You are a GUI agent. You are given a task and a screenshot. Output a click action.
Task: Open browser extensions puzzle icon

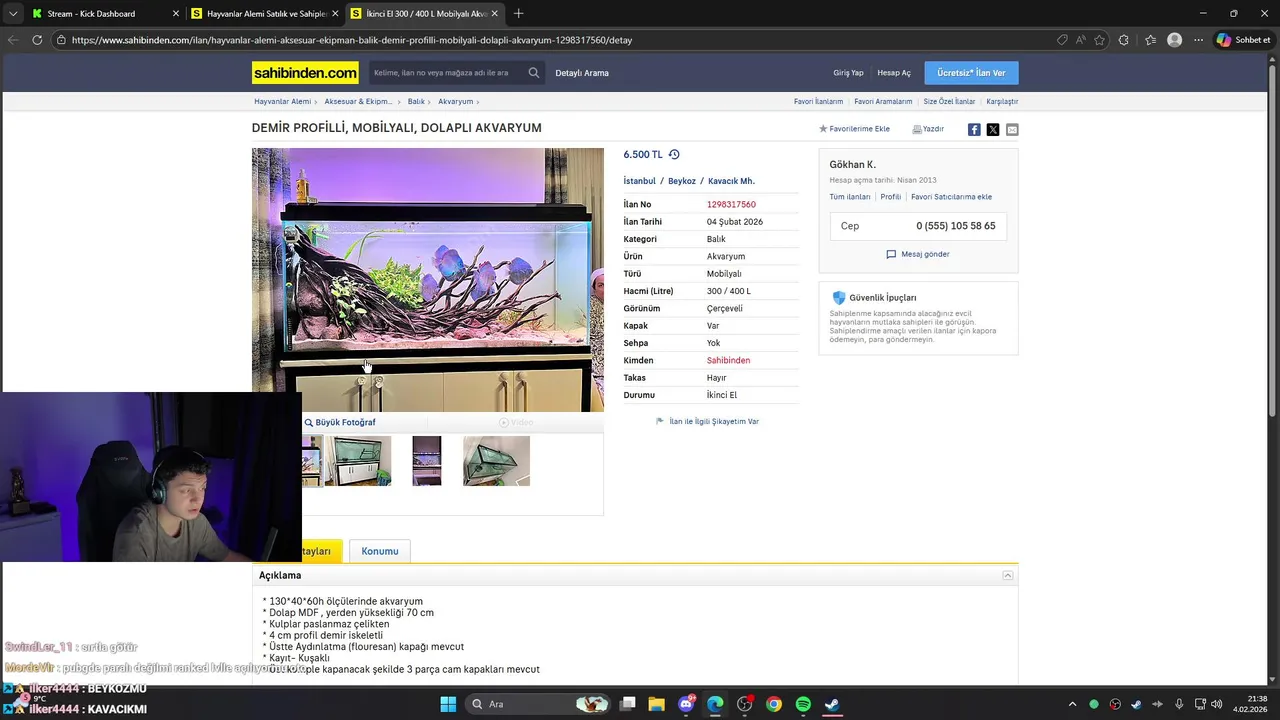[x=1124, y=40]
